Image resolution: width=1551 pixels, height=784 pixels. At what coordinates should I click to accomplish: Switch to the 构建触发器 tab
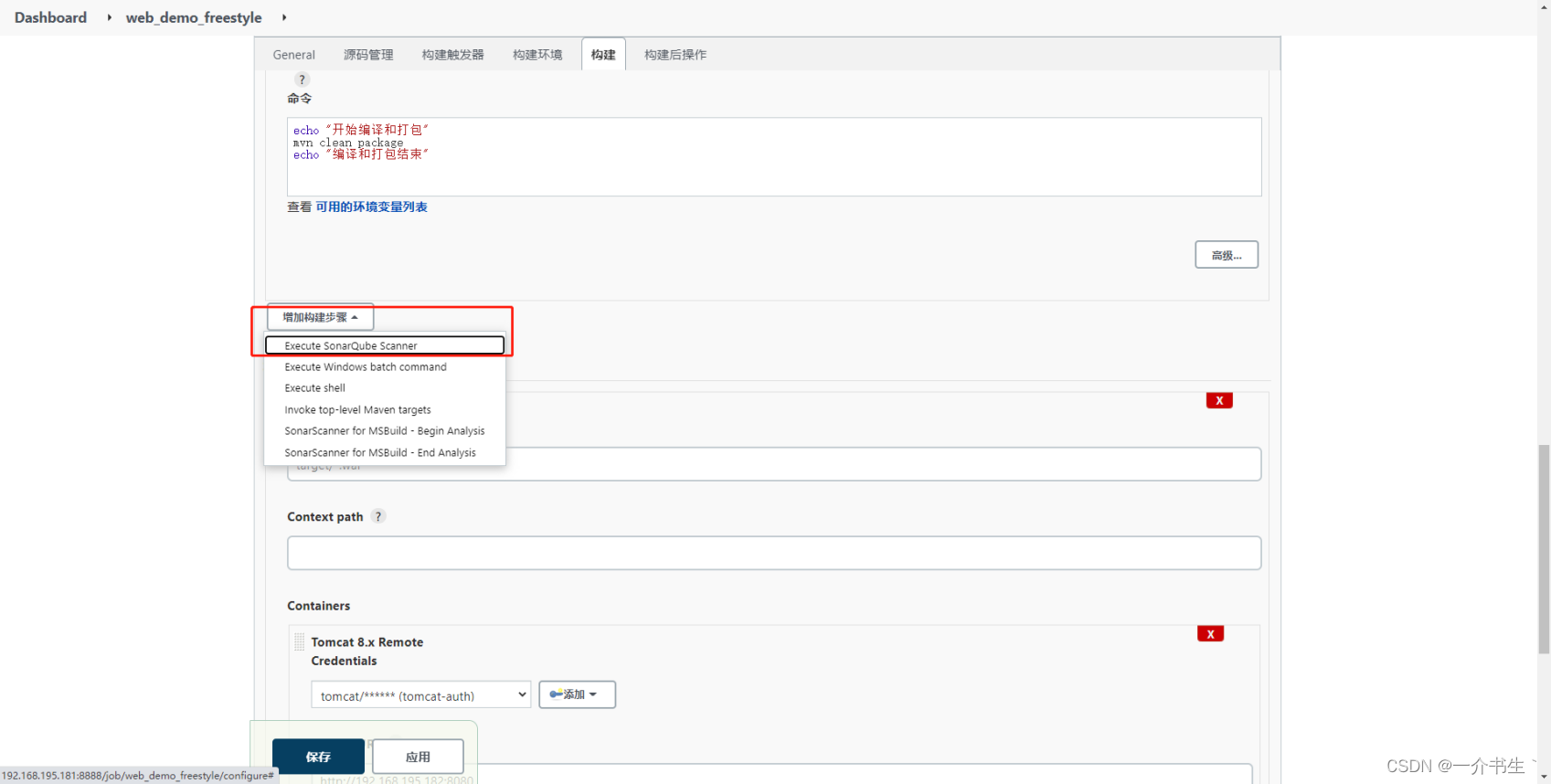point(453,55)
